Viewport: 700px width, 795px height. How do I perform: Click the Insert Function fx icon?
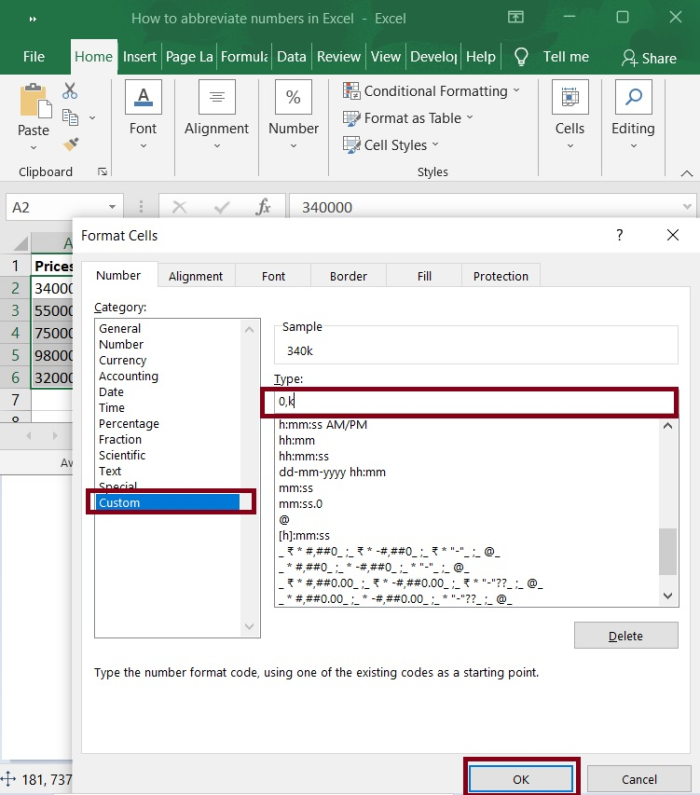click(x=264, y=207)
